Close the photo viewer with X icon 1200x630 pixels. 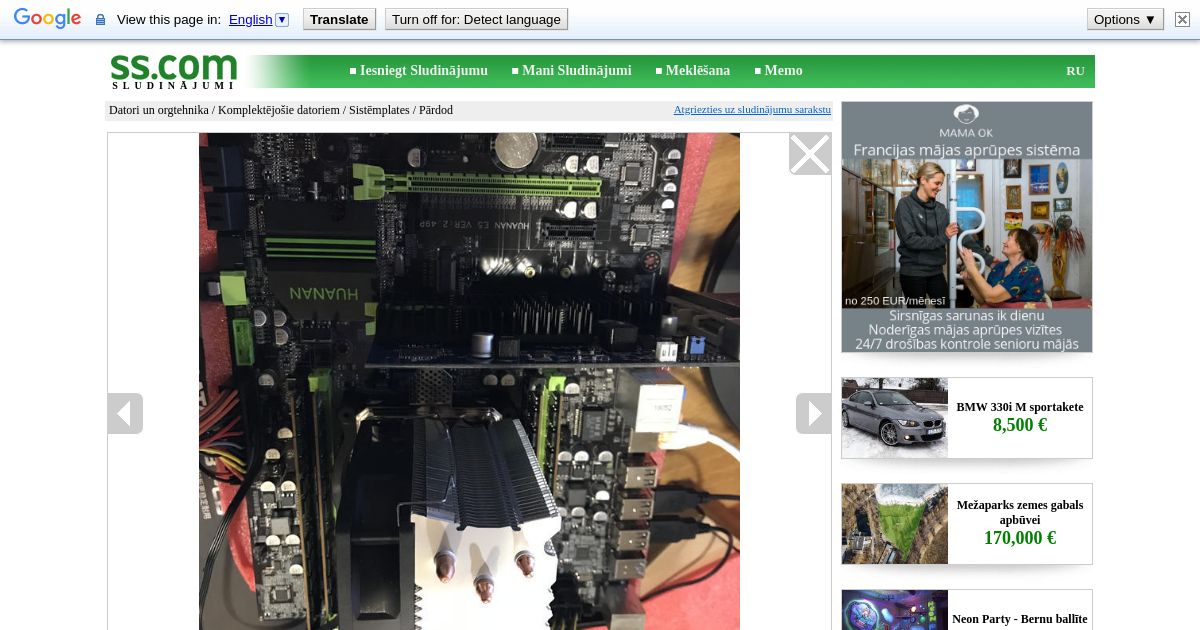[x=810, y=154]
